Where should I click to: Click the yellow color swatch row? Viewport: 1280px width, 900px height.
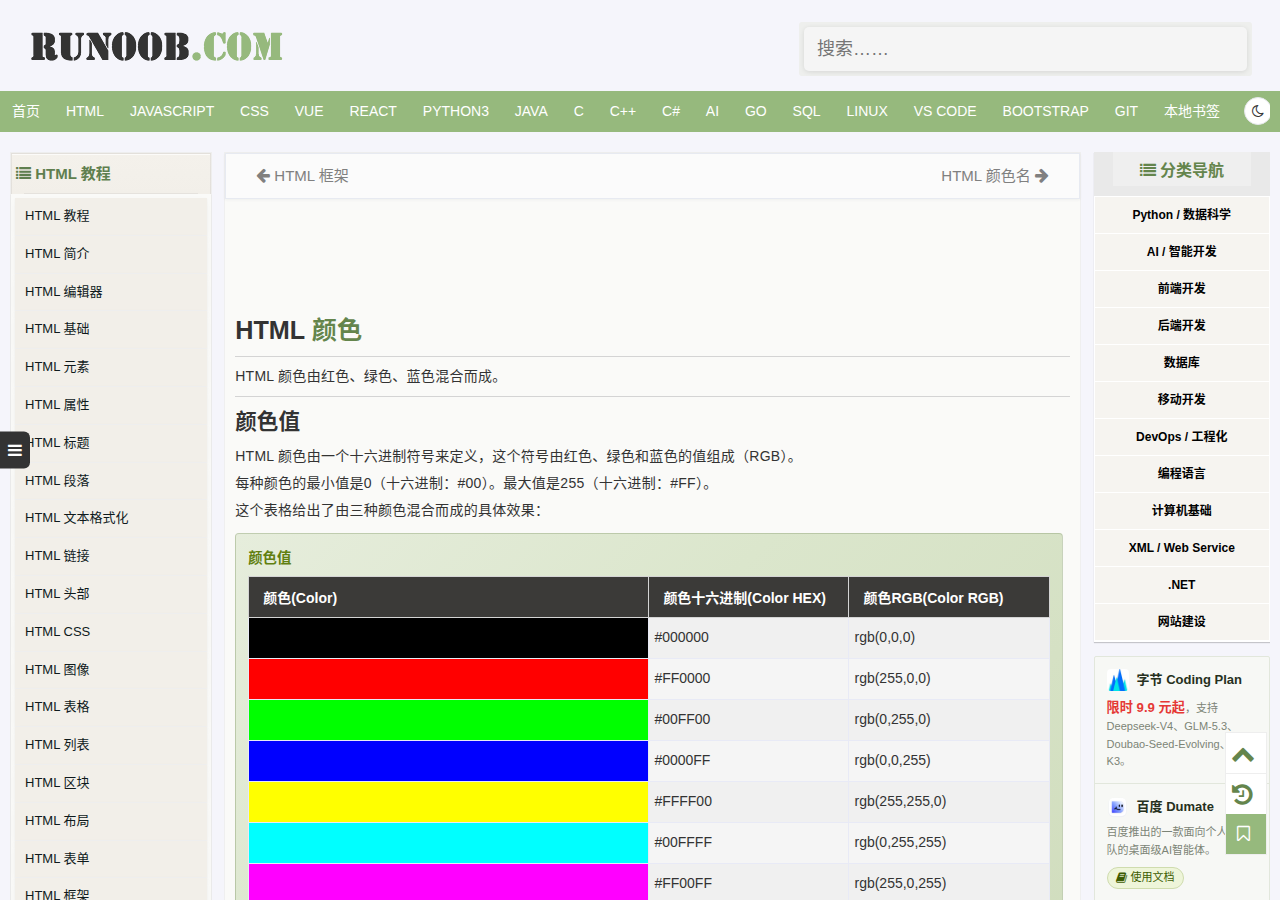448,802
